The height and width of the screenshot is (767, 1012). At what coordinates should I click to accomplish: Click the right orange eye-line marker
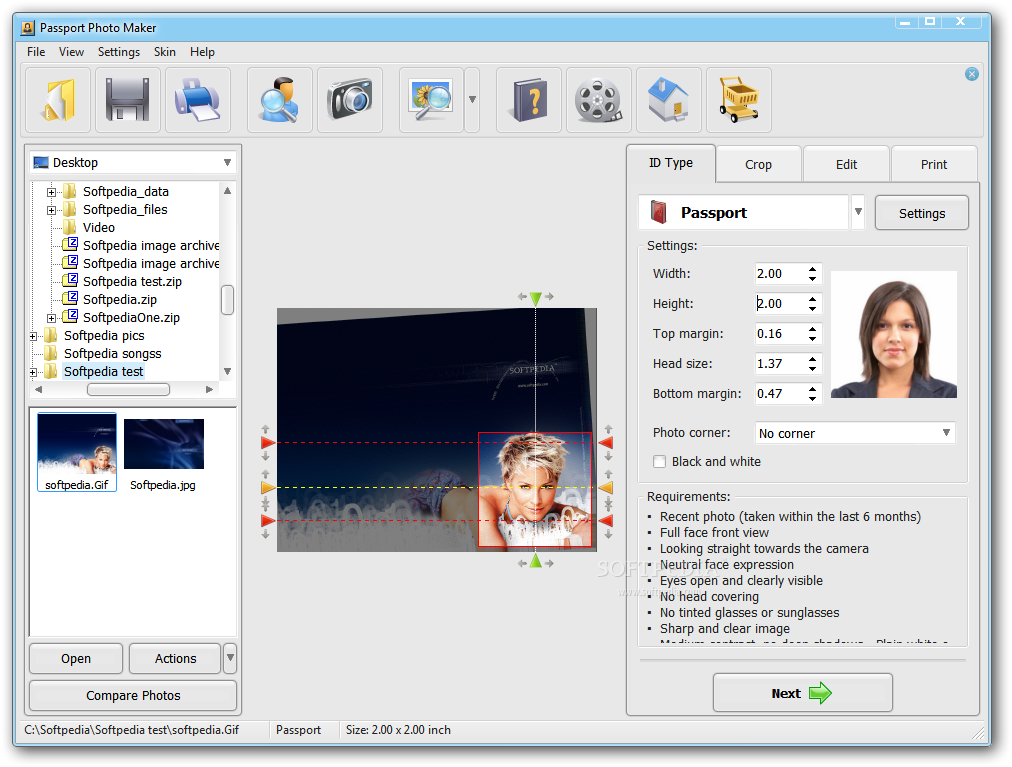tap(605, 487)
